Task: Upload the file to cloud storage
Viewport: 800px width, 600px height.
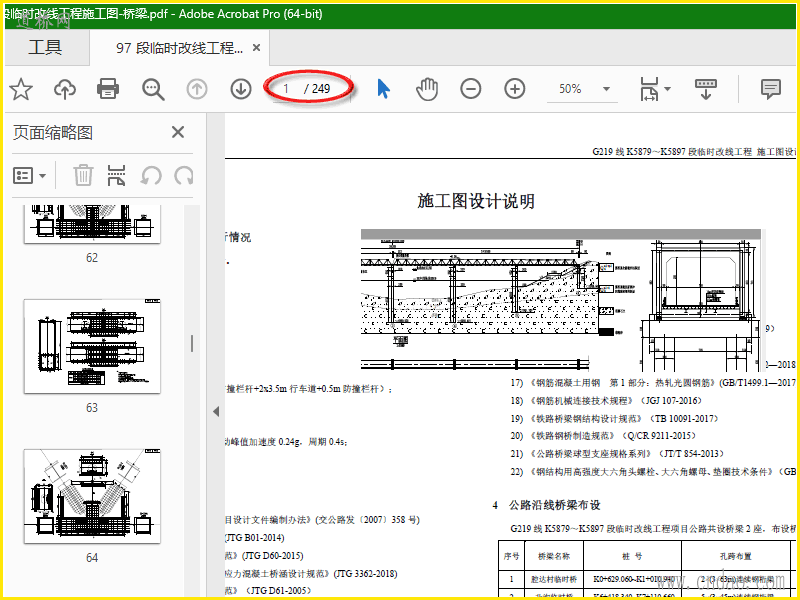Action: point(65,89)
